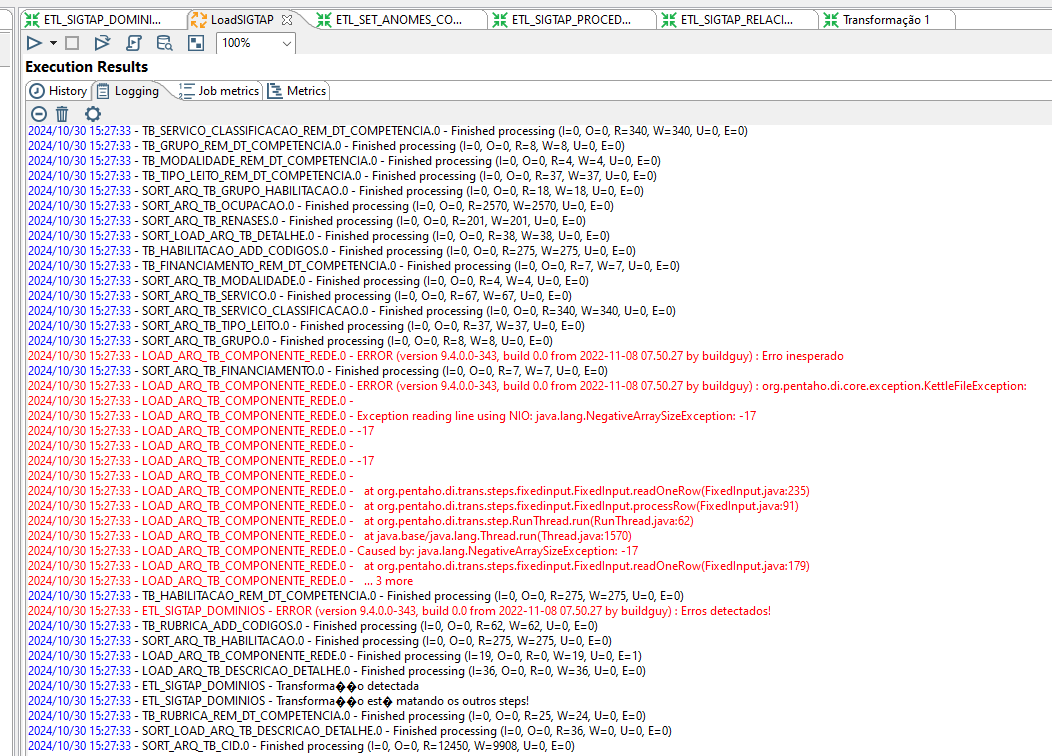Screen dimensions: 1052x756
Task: Toggle the execution results panel icon
Action: click(196, 43)
